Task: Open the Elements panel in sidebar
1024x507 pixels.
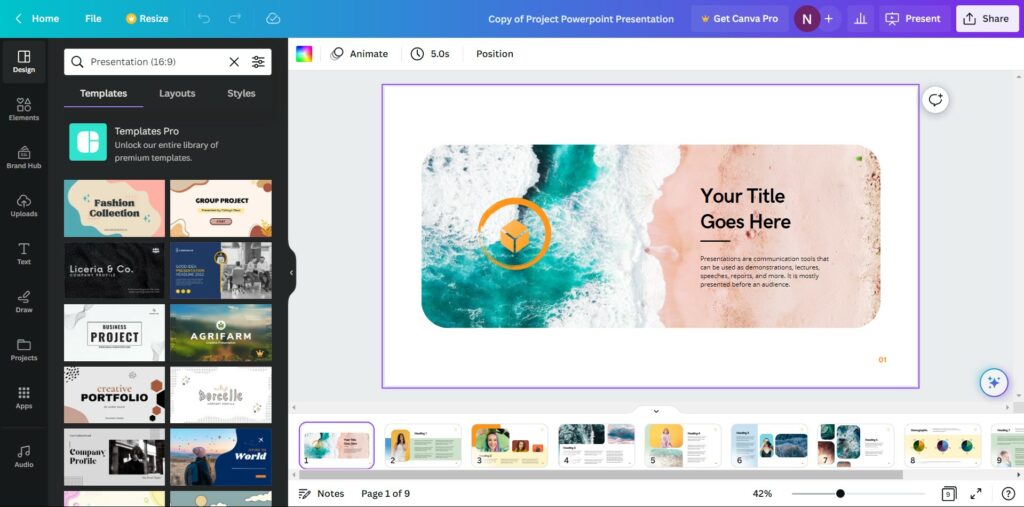Action: pyautogui.click(x=24, y=109)
